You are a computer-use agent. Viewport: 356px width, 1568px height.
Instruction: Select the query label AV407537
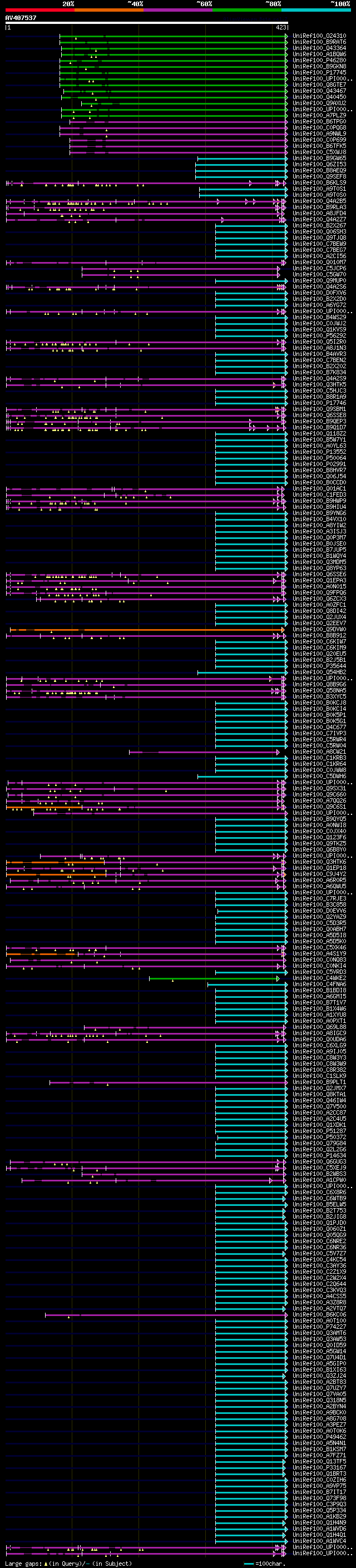click(x=21, y=18)
